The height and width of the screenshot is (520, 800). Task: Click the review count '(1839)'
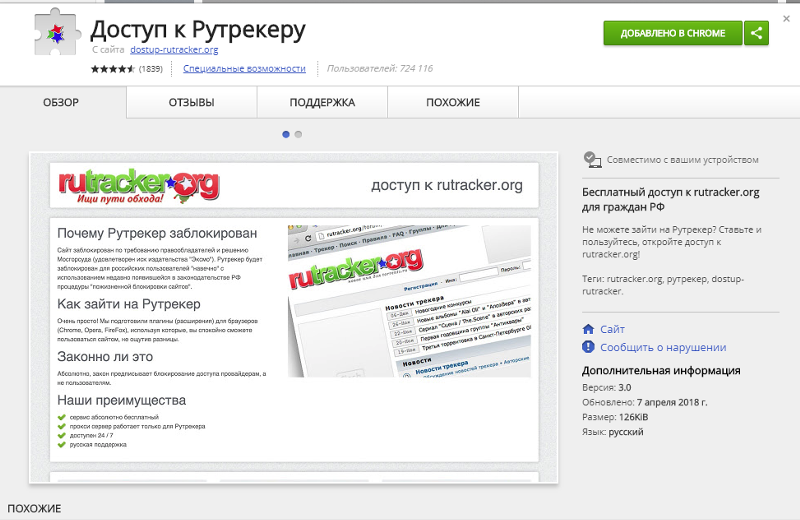tap(151, 69)
